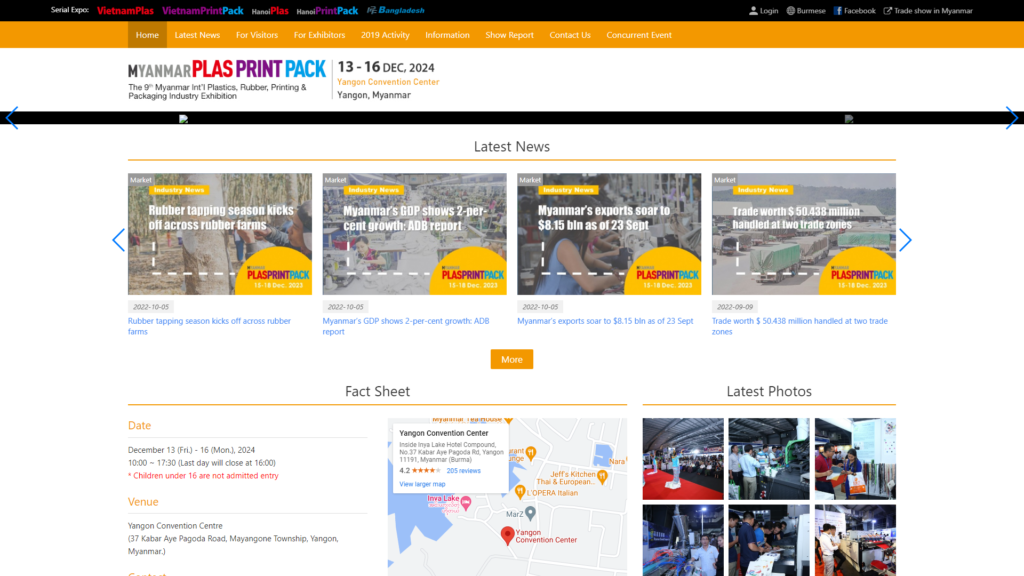This screenshot has height=576, width=1024.
Task: Show next Latest News items arrow
Action: pyautogui.click(x=905, y=240)
